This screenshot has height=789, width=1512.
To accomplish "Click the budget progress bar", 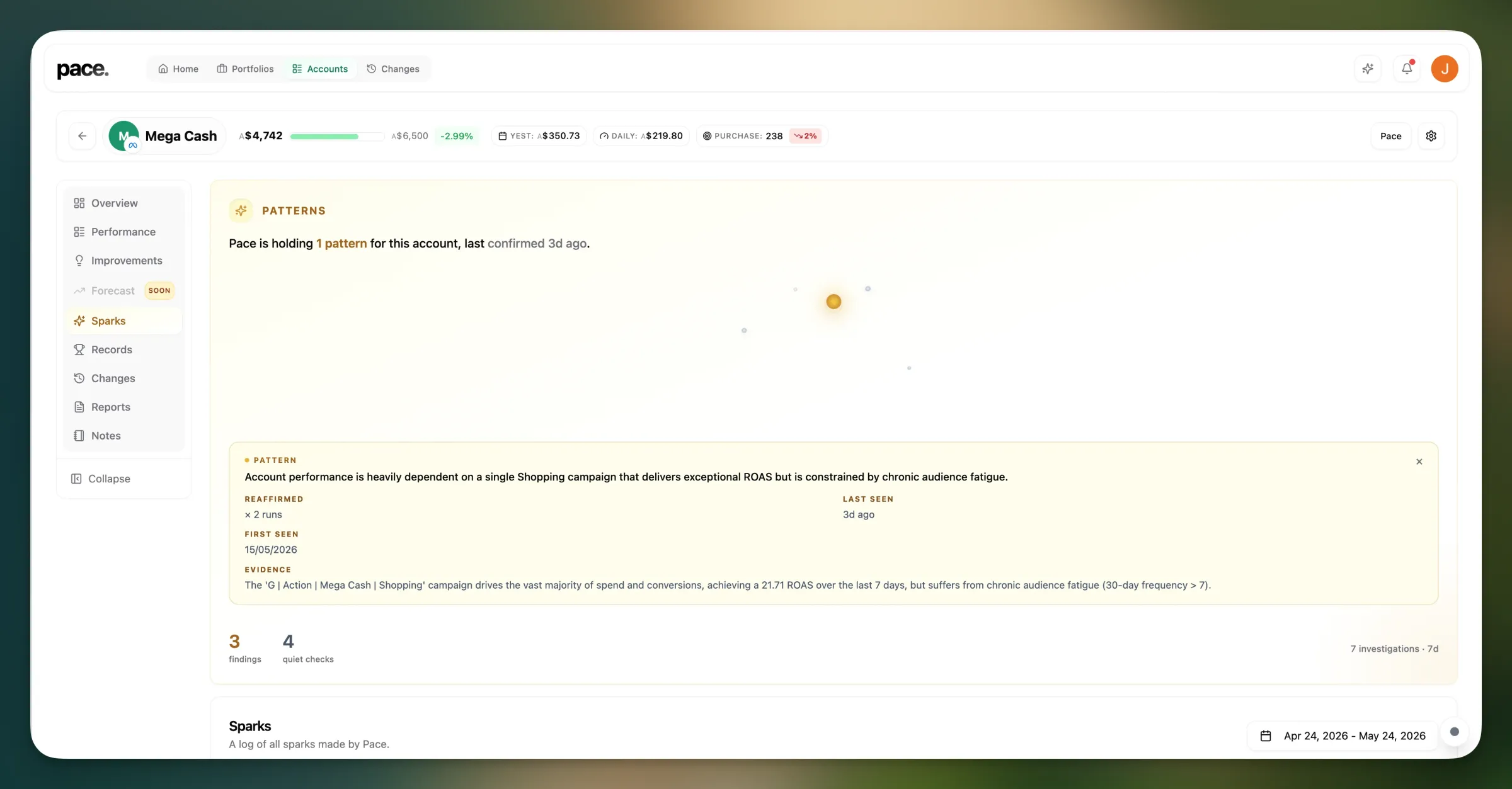I will click(x=337, y=136).
